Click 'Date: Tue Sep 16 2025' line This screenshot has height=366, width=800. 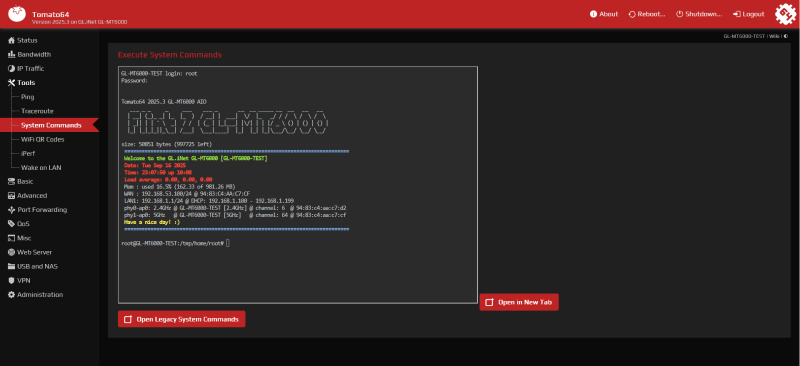click(155, 166)
